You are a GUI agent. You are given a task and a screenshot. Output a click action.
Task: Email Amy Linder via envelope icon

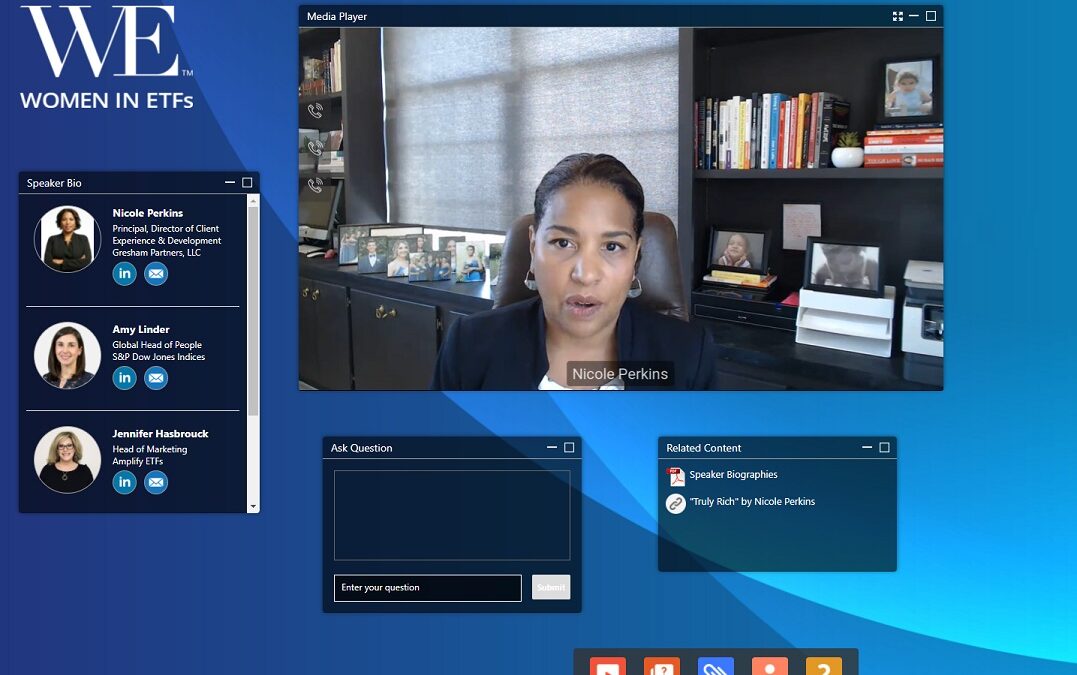pos(156,378)
